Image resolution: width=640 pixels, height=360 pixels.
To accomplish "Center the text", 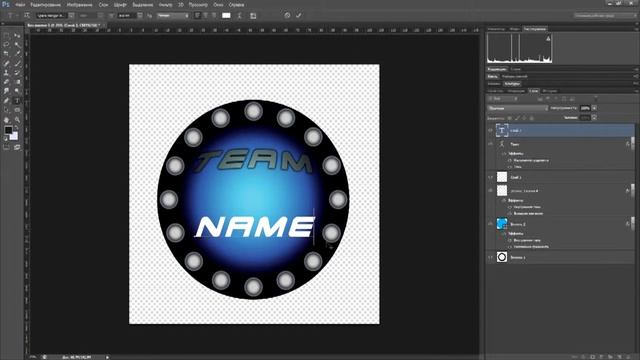I will pos(205,16).
